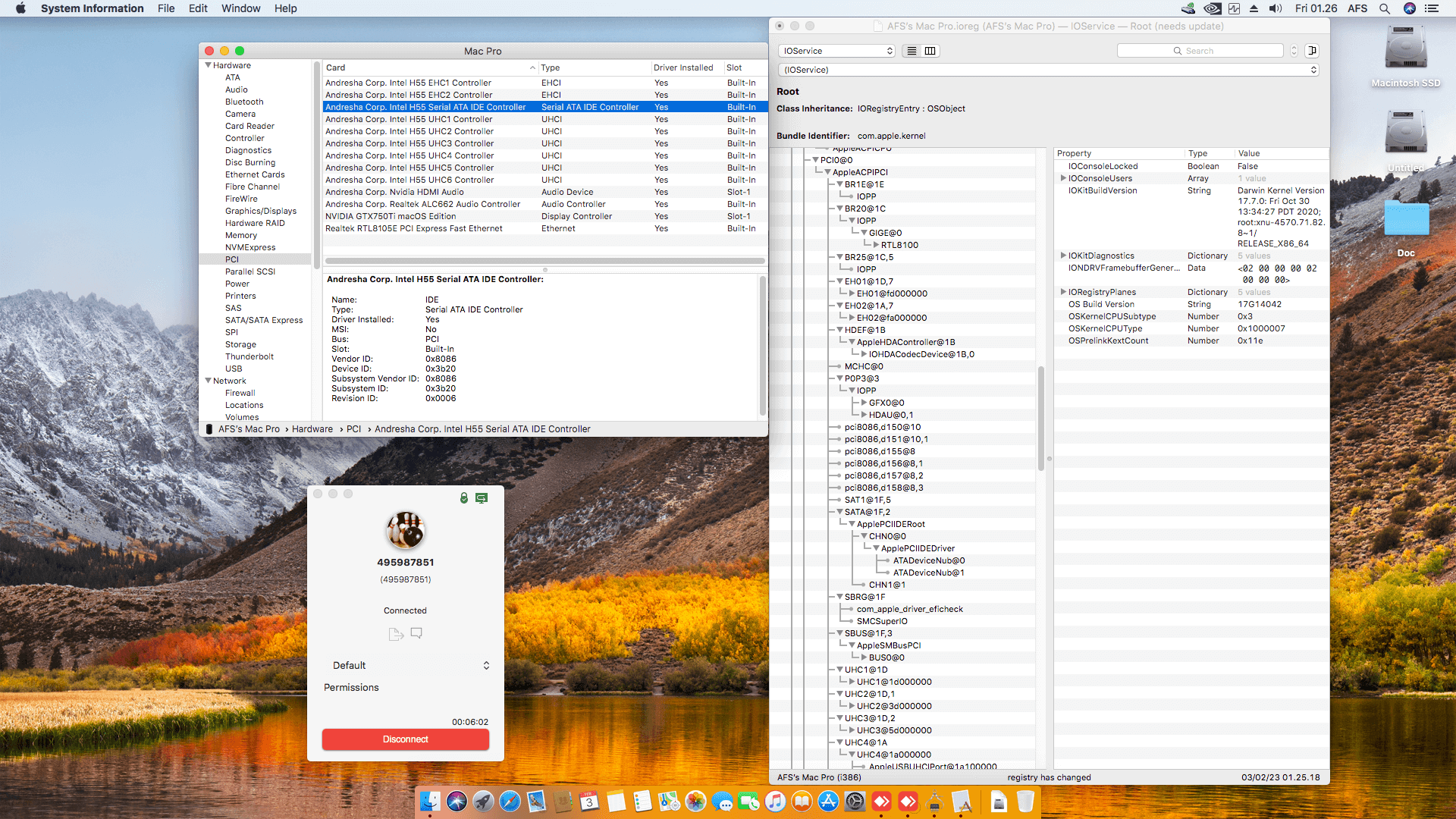Image resolution: width=1456 pixels, height=819 pixels.
Task: Click inside the IORegistryExplorer search field
Action: point(1200,51)
